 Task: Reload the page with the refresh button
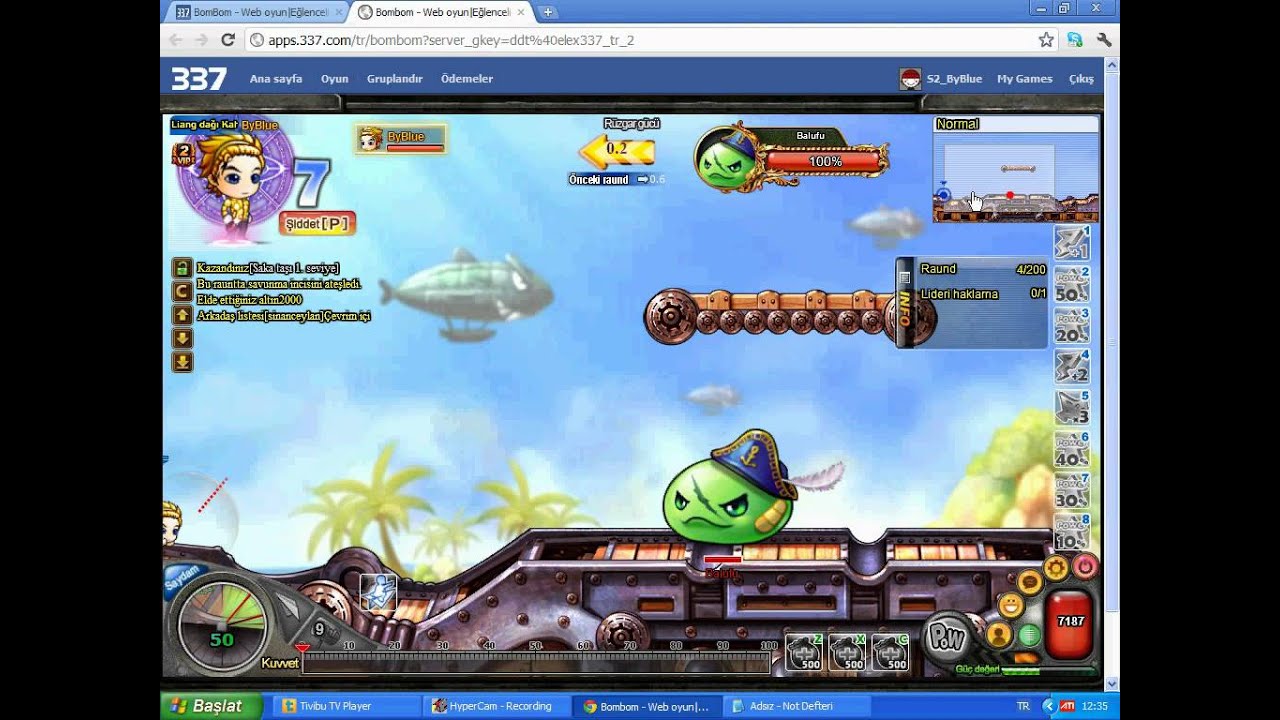[x=228, y=40]
